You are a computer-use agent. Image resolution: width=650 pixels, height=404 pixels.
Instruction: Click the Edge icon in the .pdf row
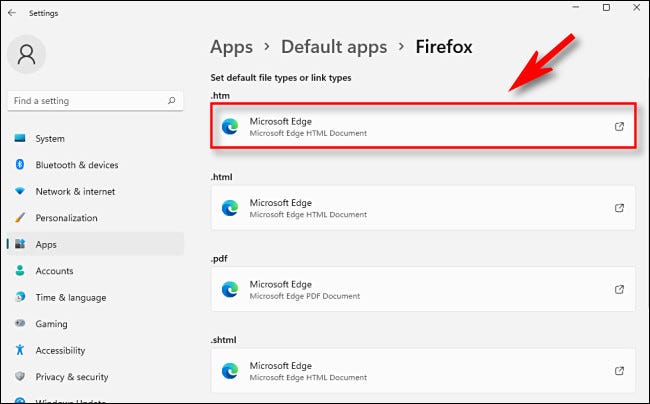point(230,290)
